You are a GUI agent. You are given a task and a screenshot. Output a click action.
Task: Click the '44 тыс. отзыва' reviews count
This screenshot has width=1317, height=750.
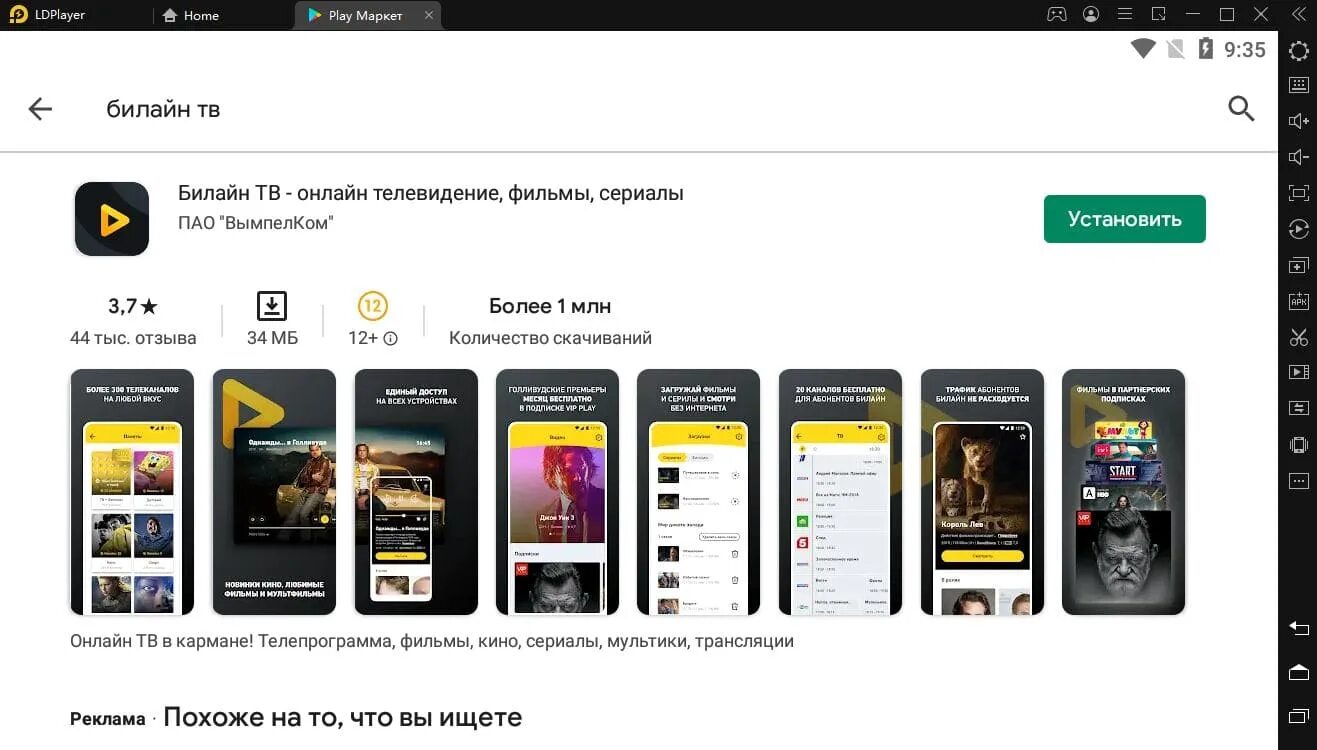tap(133, 338)
